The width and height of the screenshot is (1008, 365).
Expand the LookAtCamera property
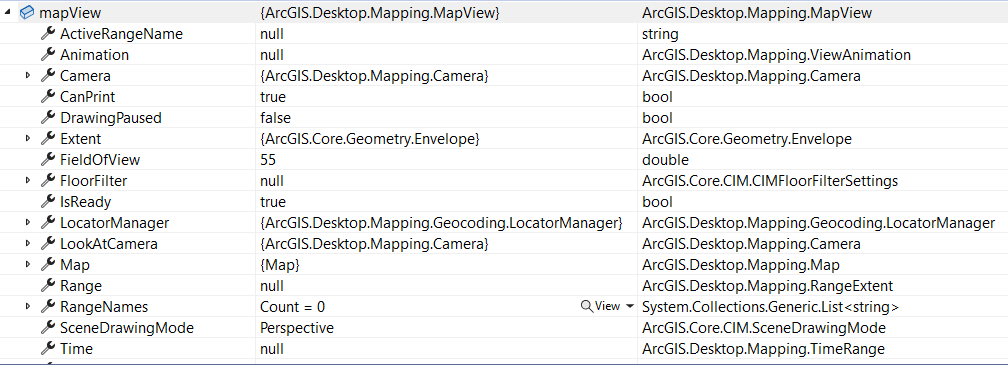tap(28, 244)
